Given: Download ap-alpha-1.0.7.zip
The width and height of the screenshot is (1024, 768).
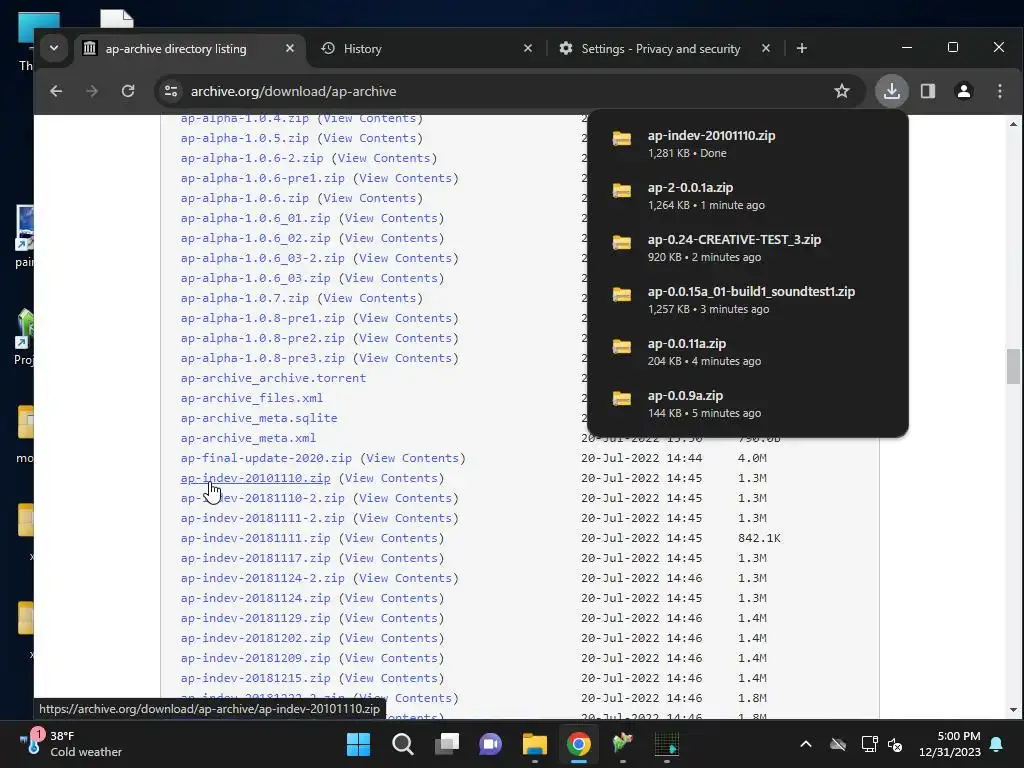Looking at the screenshot, I should 245,298.
